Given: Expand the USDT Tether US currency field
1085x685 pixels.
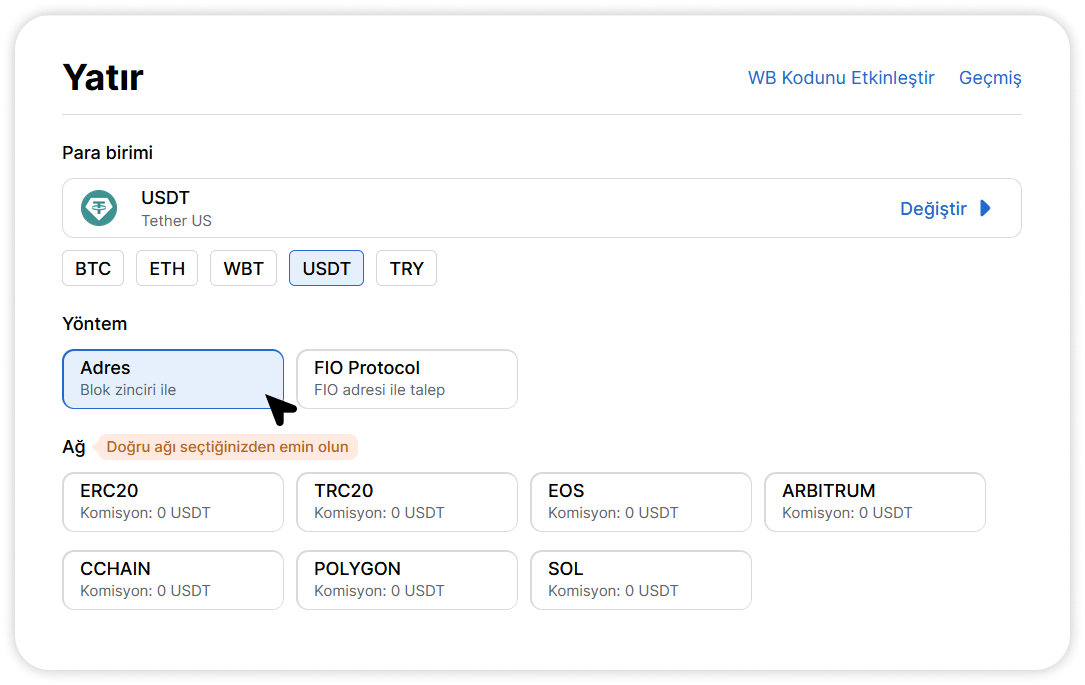Looking at the screenshot, I should coord(500,208).
